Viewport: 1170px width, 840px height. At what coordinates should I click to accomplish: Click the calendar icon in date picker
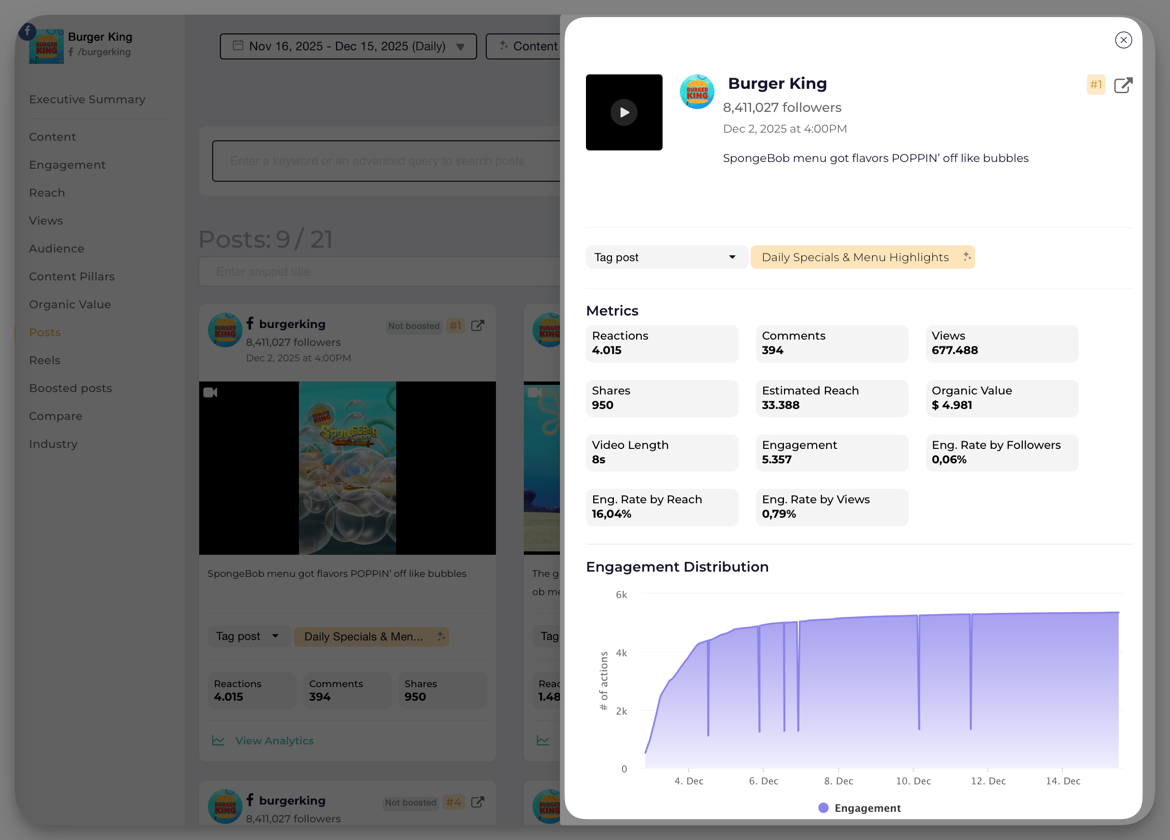point(238,46)
